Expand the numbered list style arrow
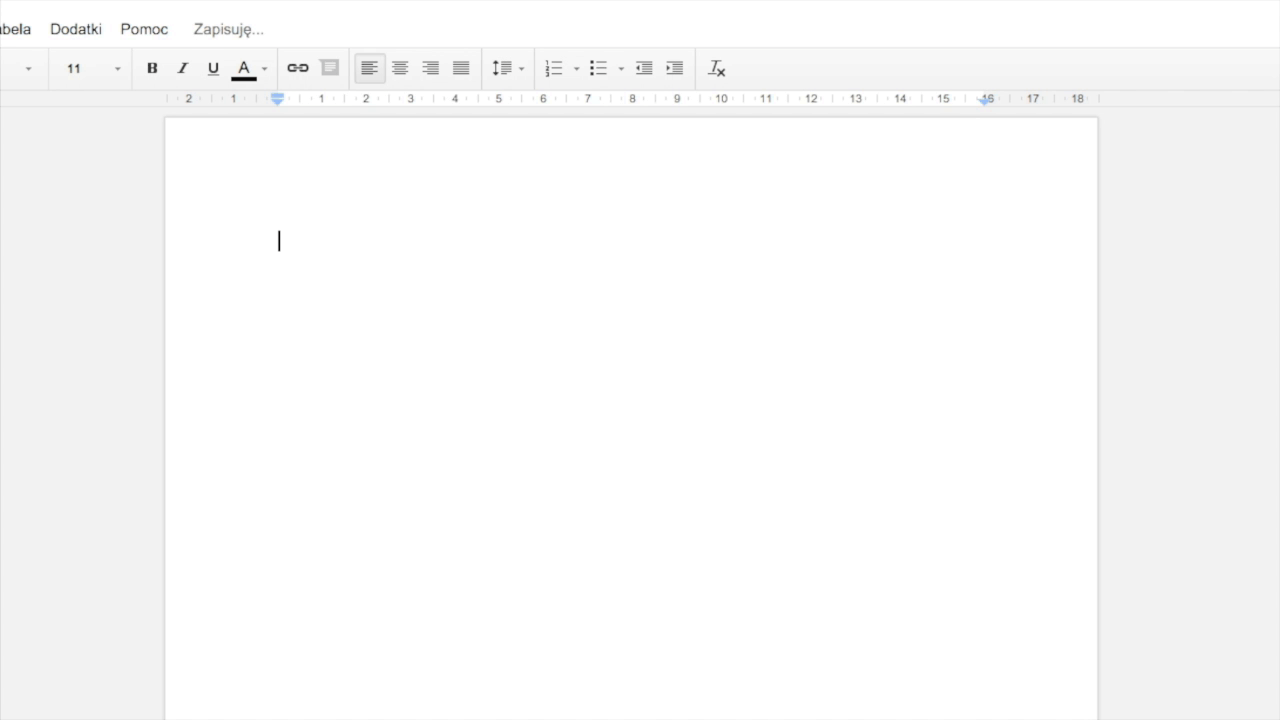Screen dimensions: 1280x720 coord(576,69)
